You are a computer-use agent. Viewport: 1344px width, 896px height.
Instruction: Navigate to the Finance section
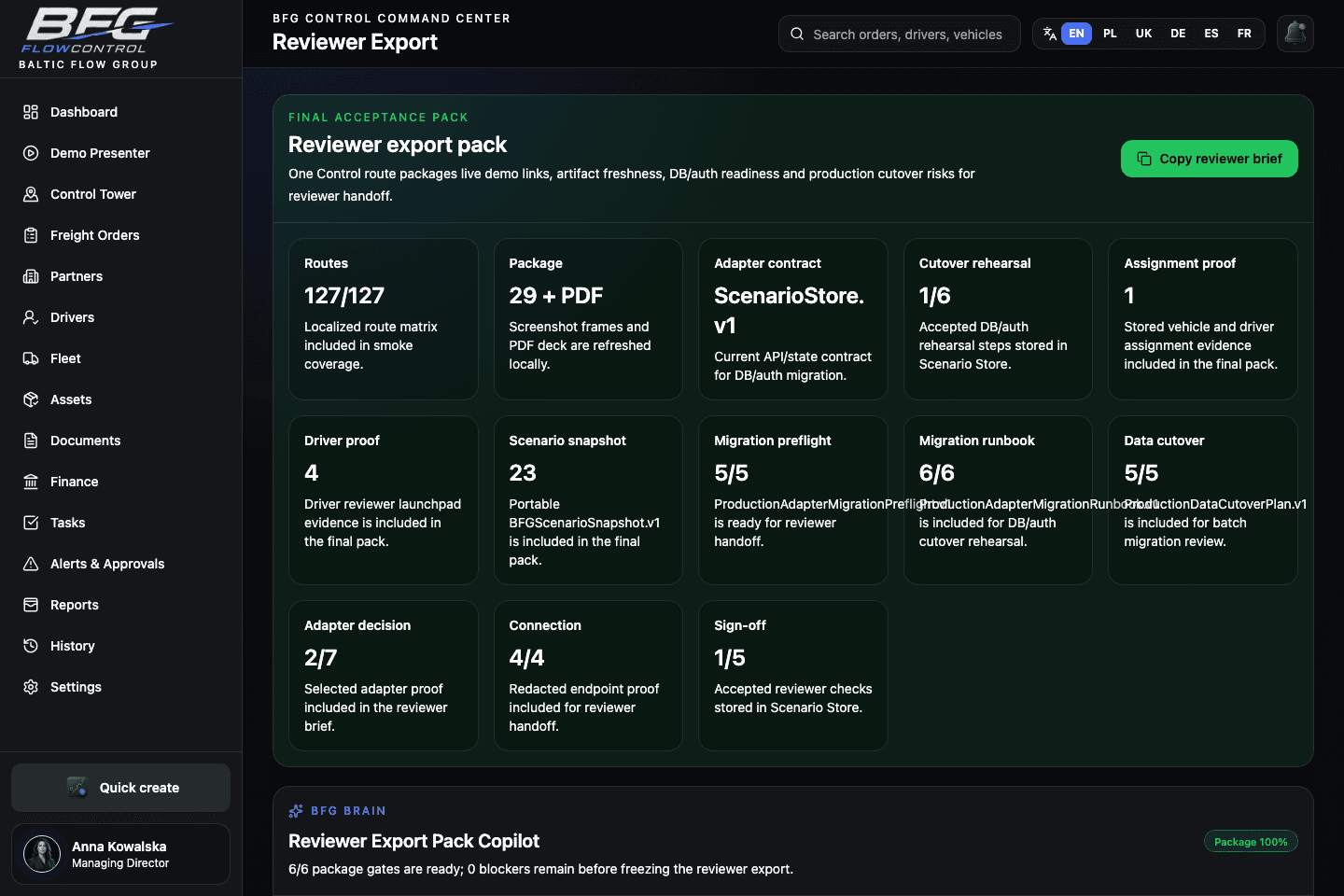(121, 482)
